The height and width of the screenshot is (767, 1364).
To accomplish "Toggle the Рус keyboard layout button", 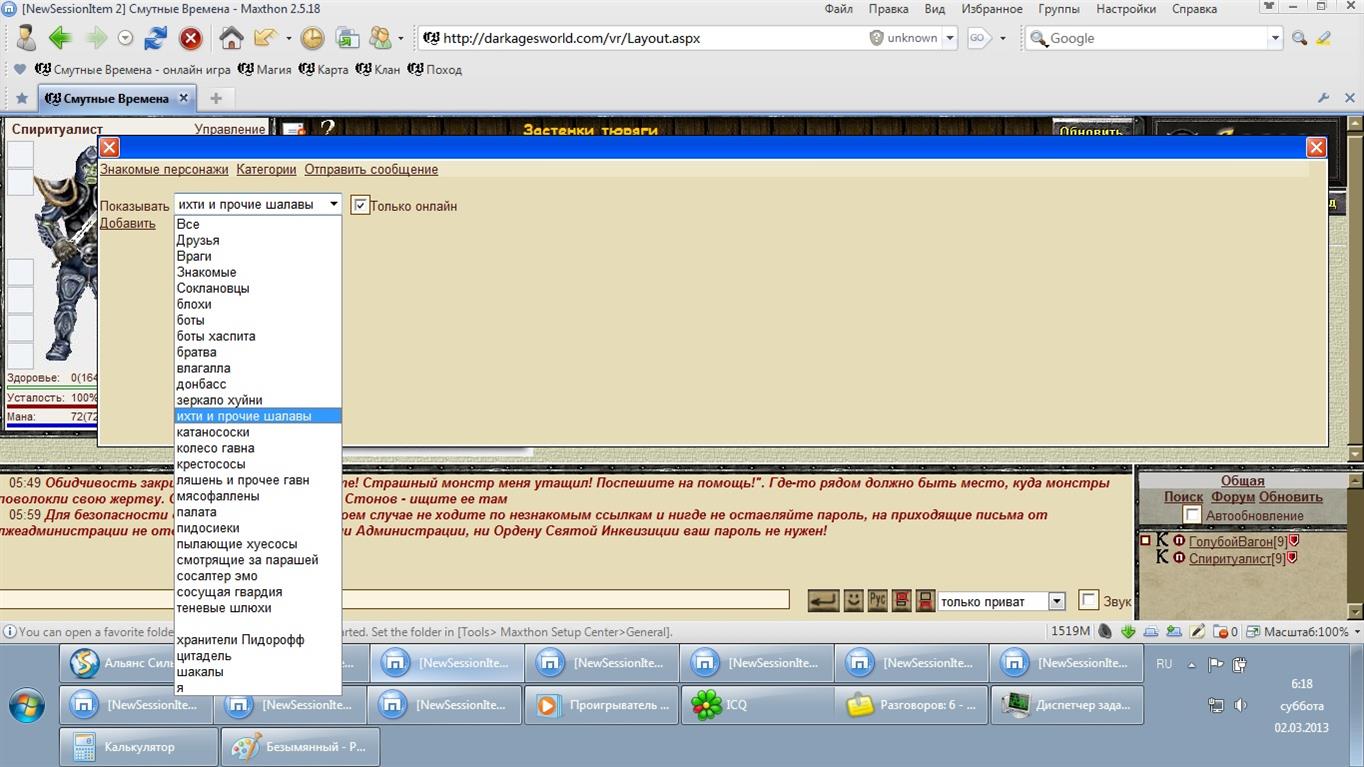I will 877,600.
